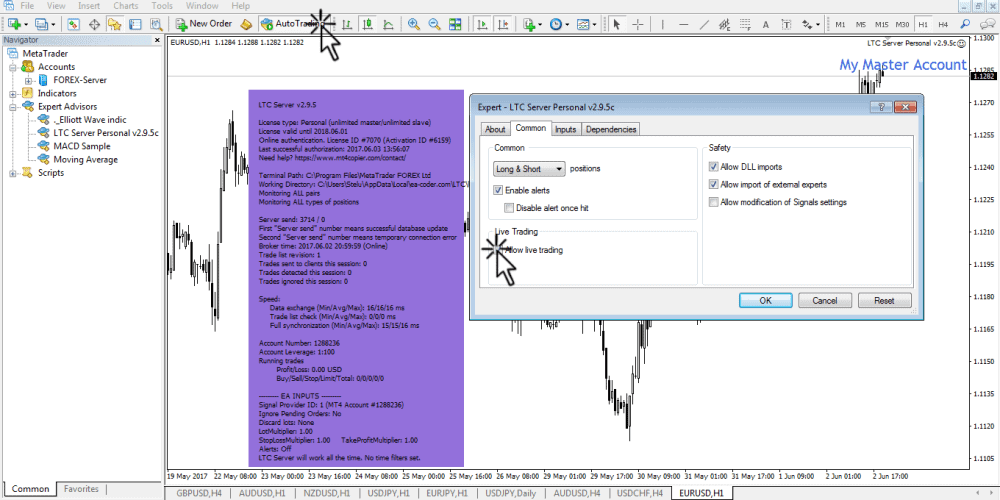Image resolution: width=1000 pixels, height=500 pixels.
Task: Open a new chart from the toolbar
Action: pyautogui.click(x=14, y=24)
